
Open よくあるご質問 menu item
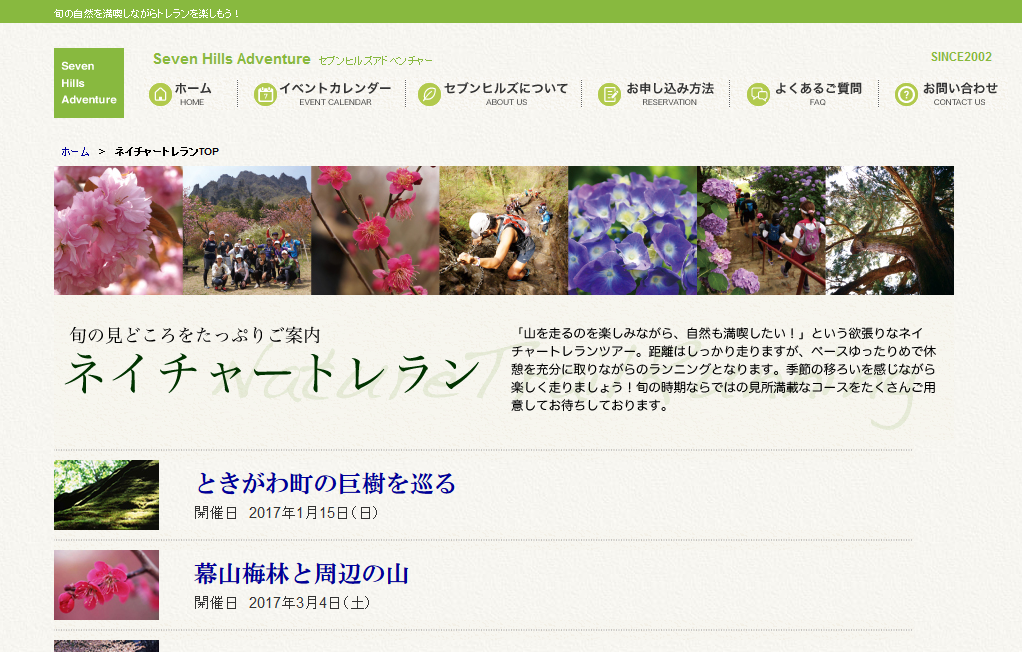(x=805, y=94)
